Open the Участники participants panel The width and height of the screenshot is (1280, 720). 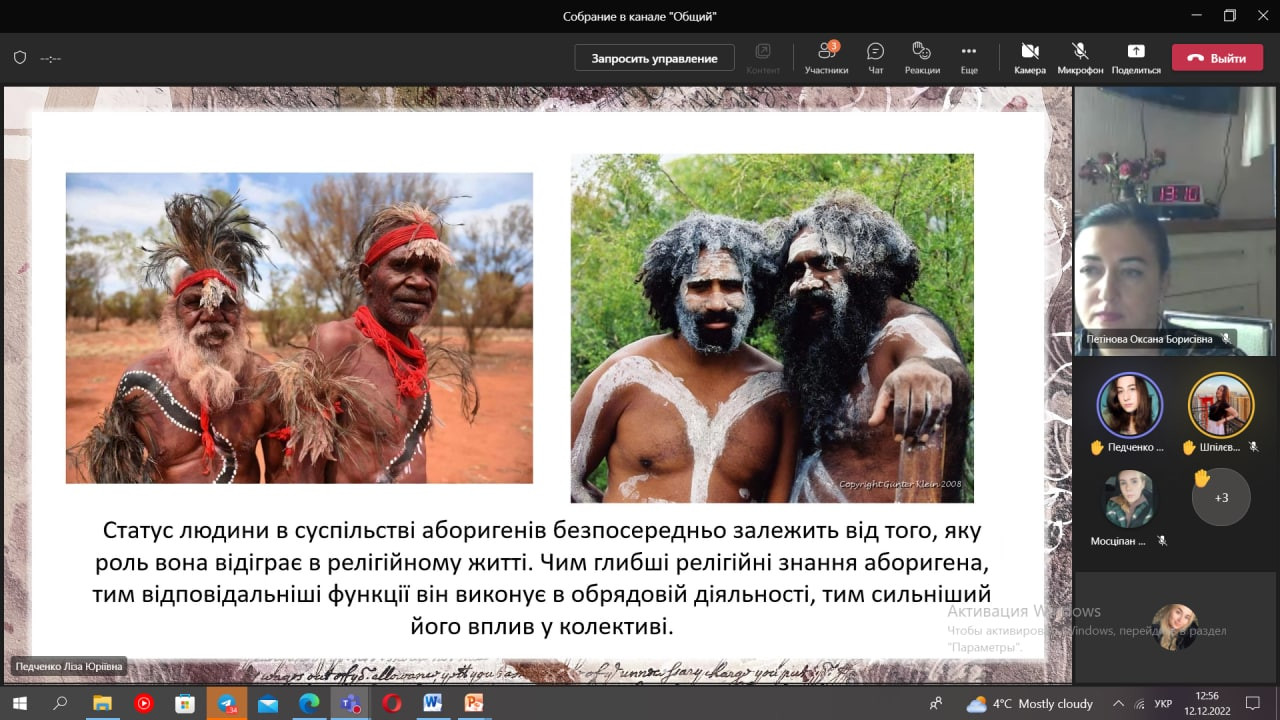pyautogui.click(x=826, y=57)
